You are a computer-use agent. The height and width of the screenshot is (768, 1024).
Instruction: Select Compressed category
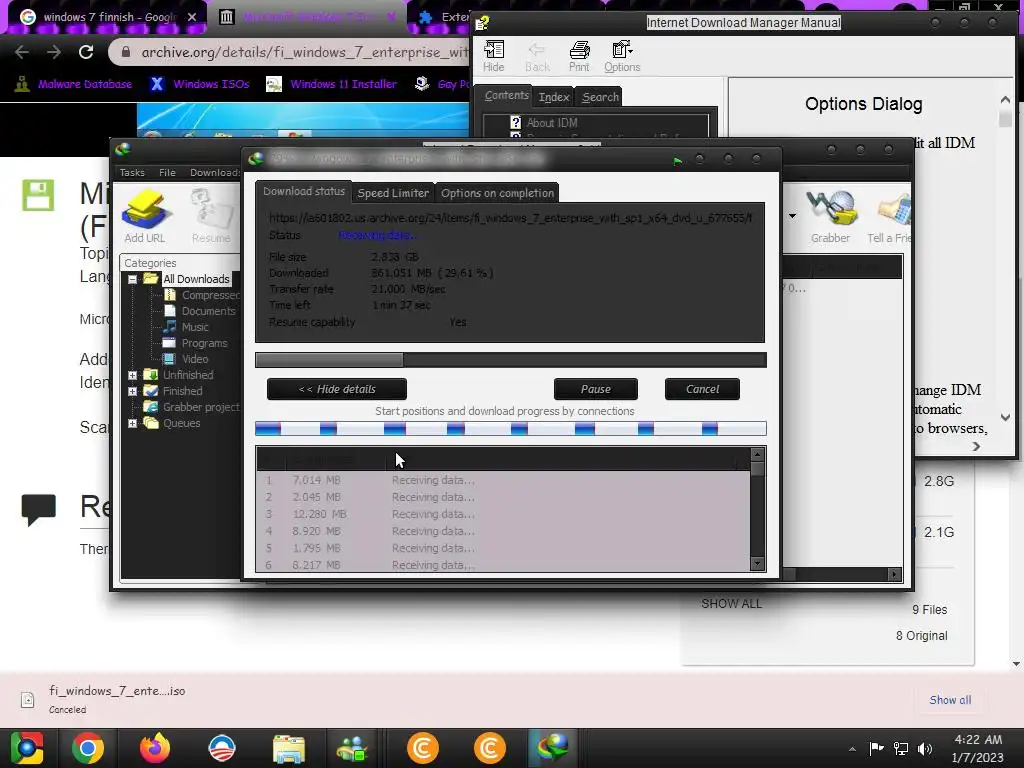coord(210,295)
